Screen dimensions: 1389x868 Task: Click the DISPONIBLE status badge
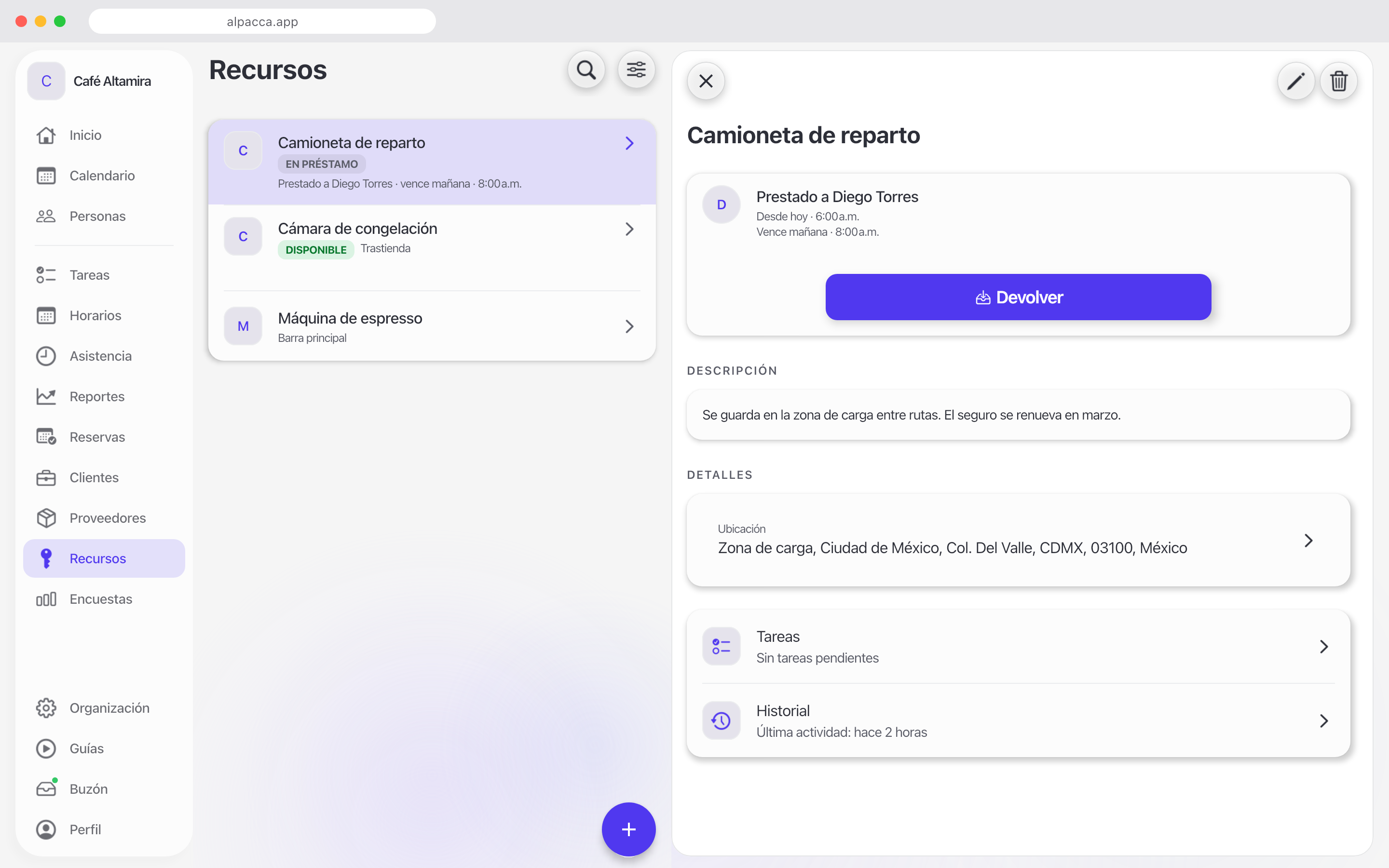click(x=316, y=250)
